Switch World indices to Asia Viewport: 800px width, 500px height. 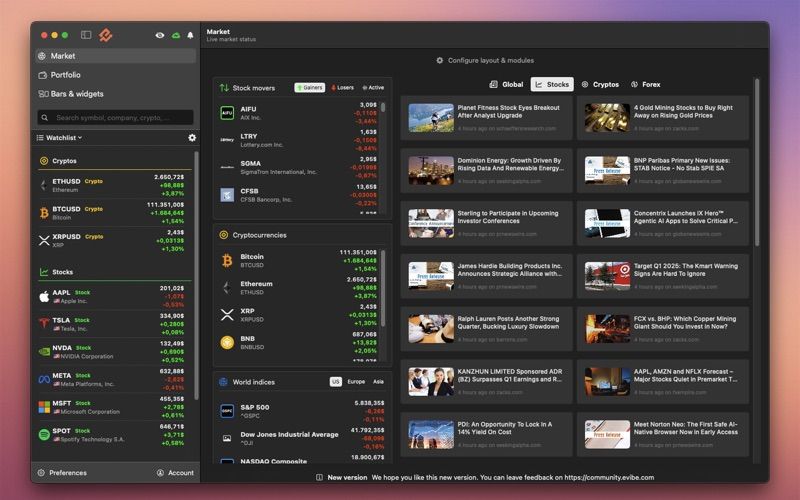point(379,382)
